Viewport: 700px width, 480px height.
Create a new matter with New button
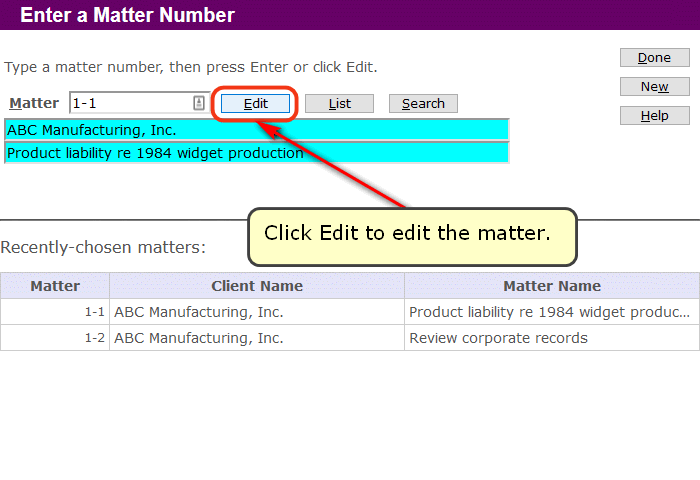point(654,87)
